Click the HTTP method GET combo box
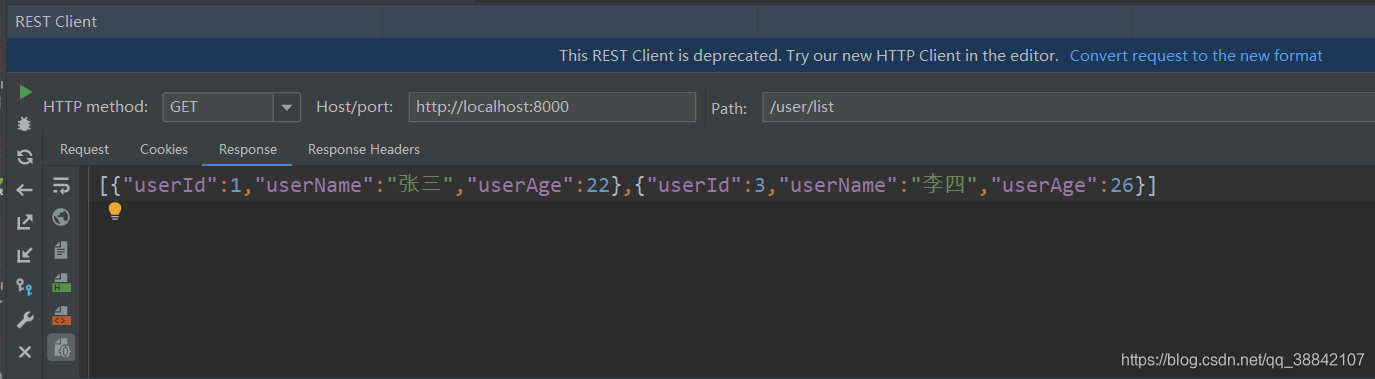 (232, 107)
